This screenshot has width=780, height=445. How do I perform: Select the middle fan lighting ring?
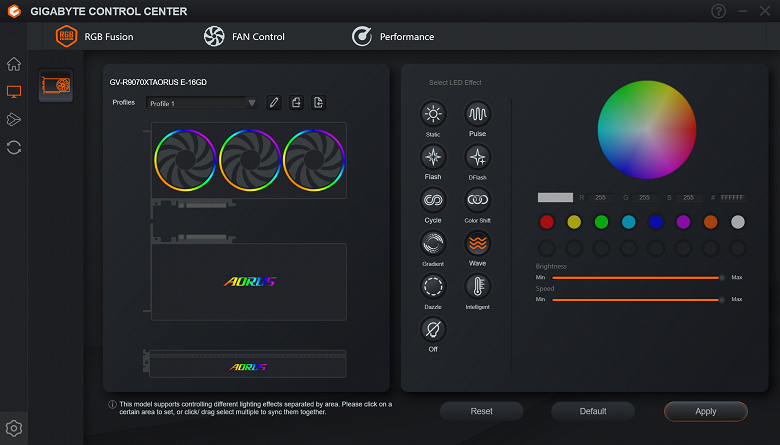point(250,160)
